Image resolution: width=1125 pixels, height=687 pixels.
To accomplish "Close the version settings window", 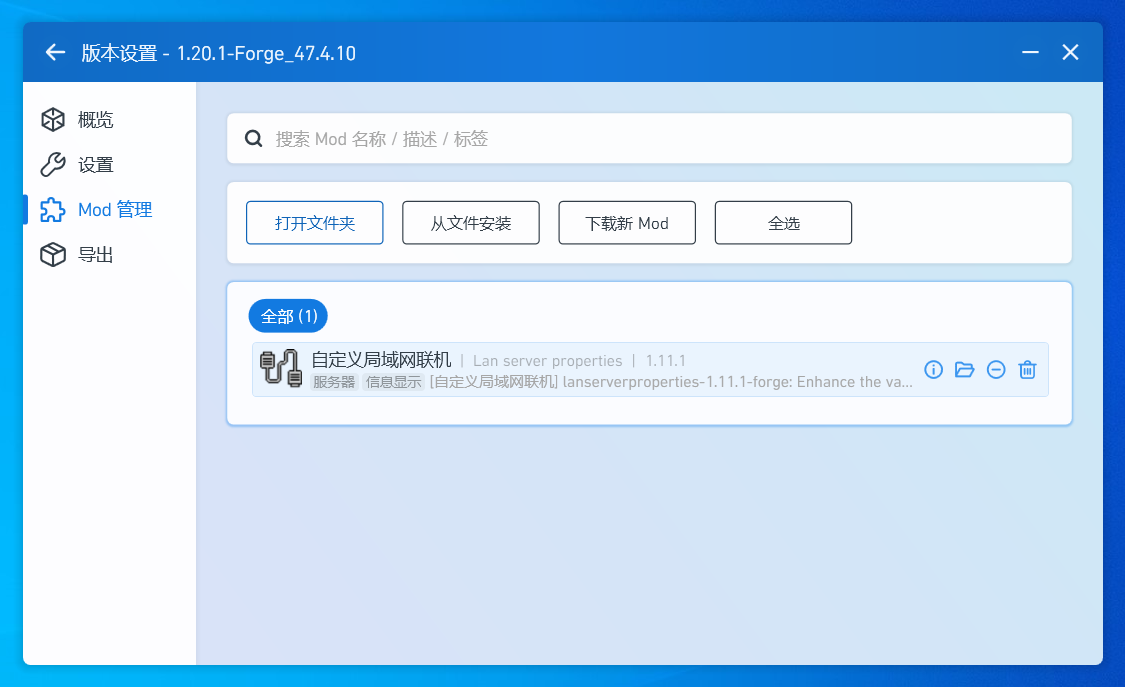I will [1070, 52].
